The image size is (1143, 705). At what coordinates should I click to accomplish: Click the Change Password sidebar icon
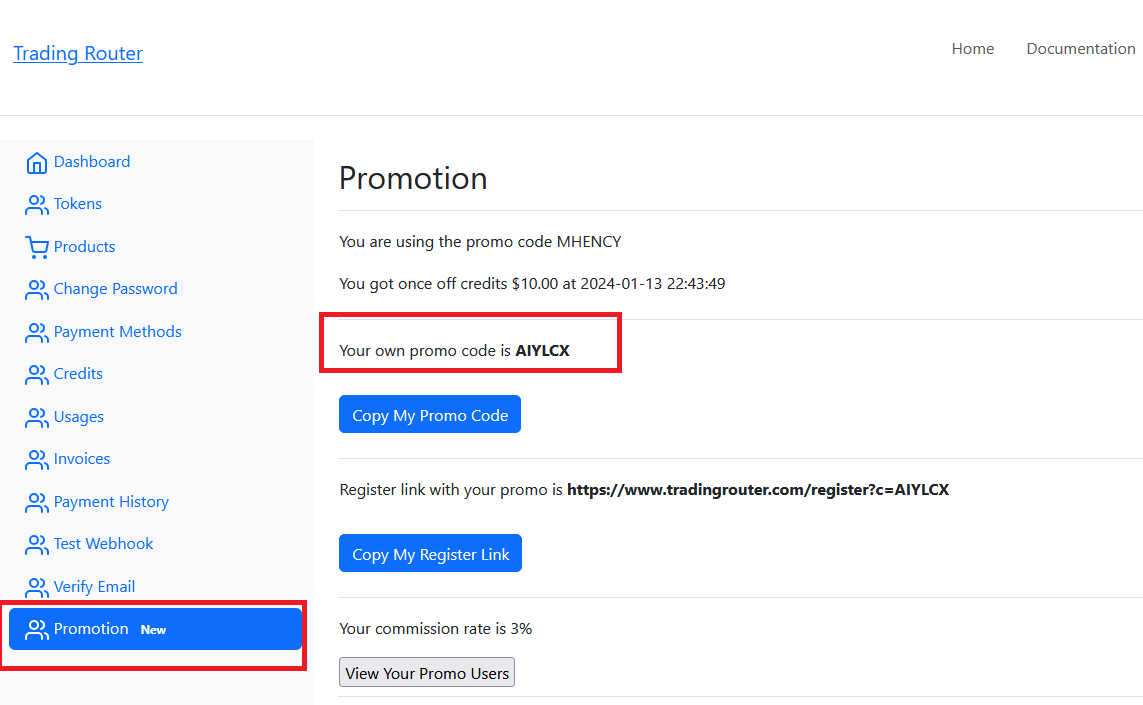click(37, 290)
